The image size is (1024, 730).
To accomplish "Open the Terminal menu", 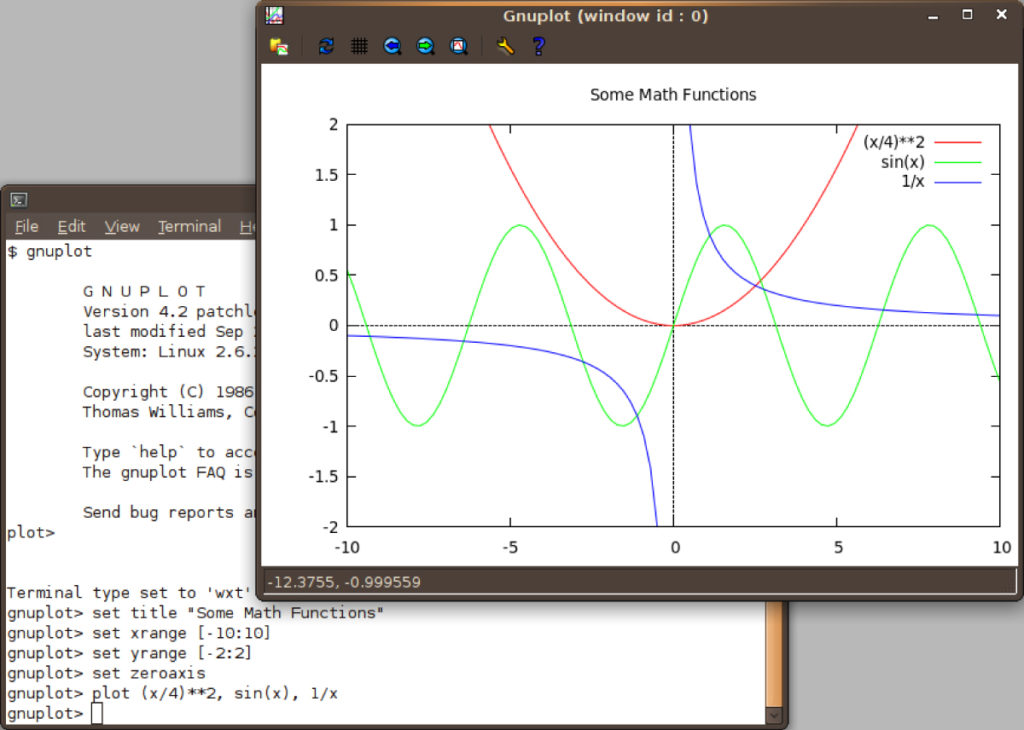I will point(189,226).
